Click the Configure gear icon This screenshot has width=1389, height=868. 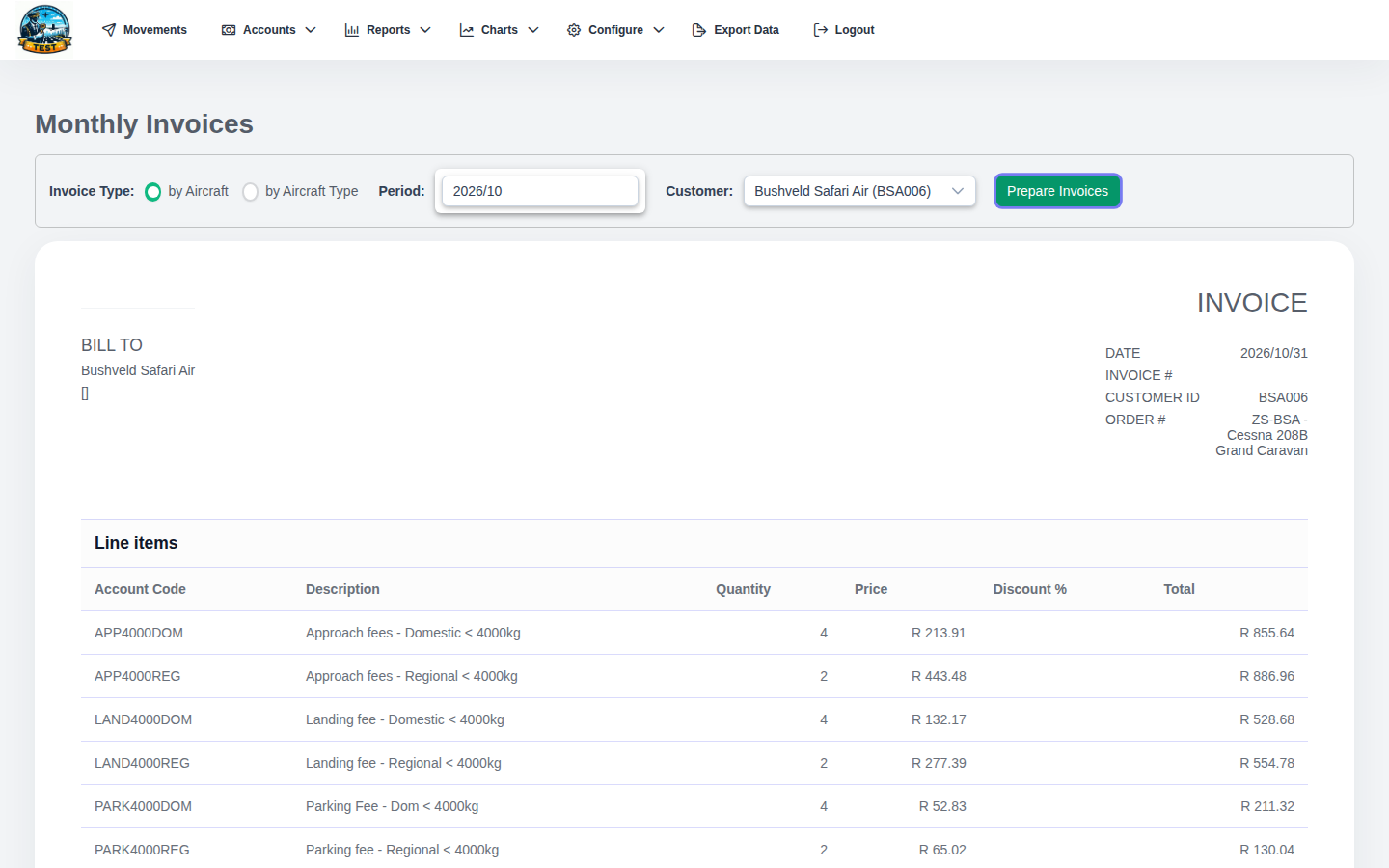(x=574, y=30)
